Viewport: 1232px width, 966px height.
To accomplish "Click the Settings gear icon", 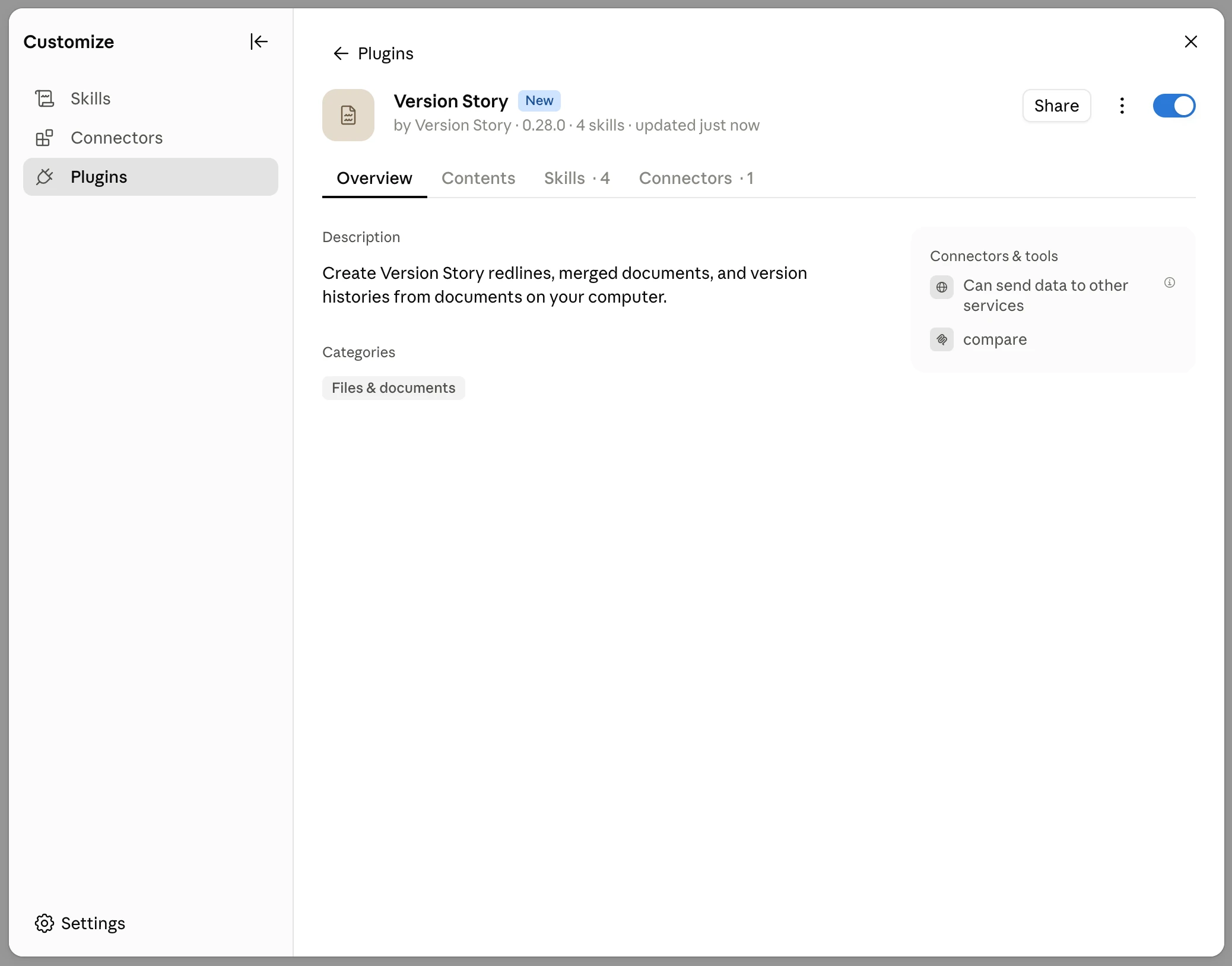I will (45, 923).
